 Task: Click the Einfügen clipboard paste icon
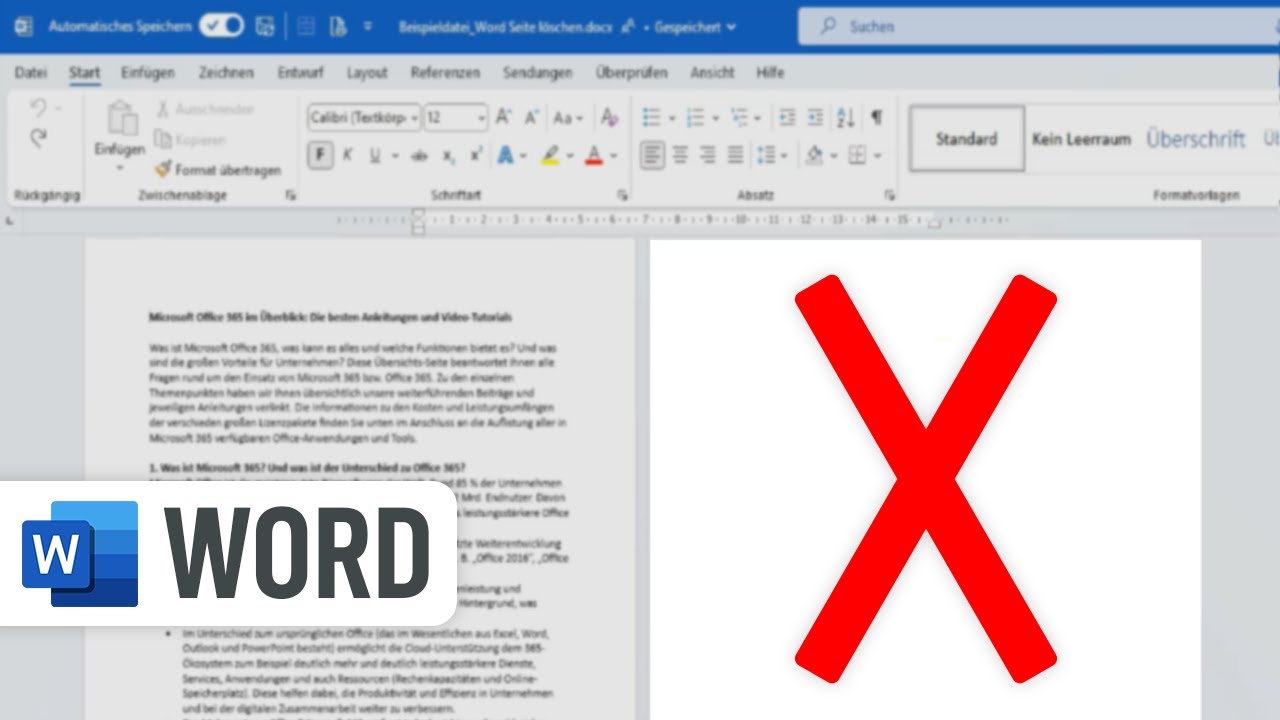coord(122,119)
